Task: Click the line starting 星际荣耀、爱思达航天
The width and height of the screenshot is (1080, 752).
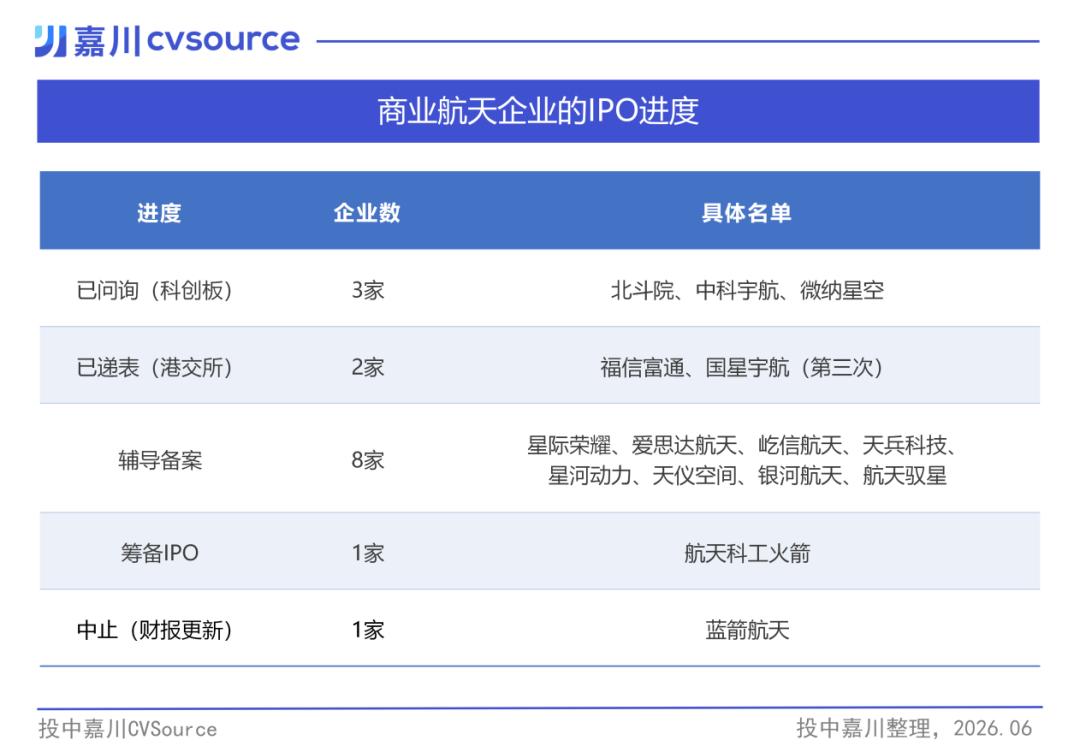Action: tap(742, 446)
